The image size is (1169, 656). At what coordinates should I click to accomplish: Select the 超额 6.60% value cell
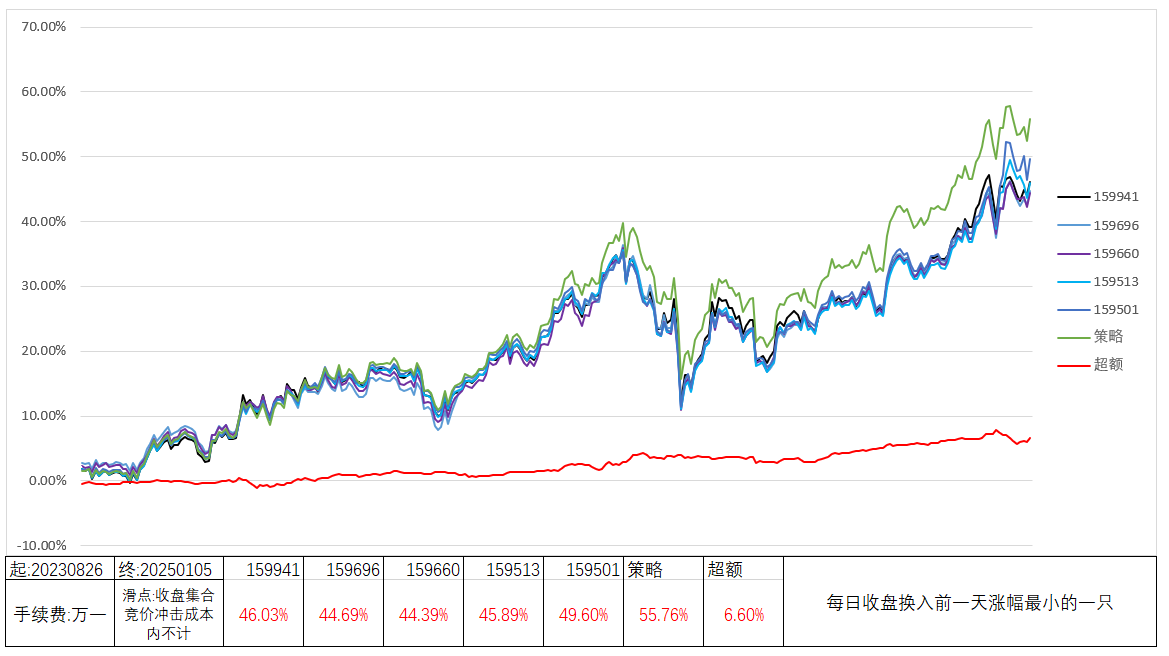(x=743, y=614)
